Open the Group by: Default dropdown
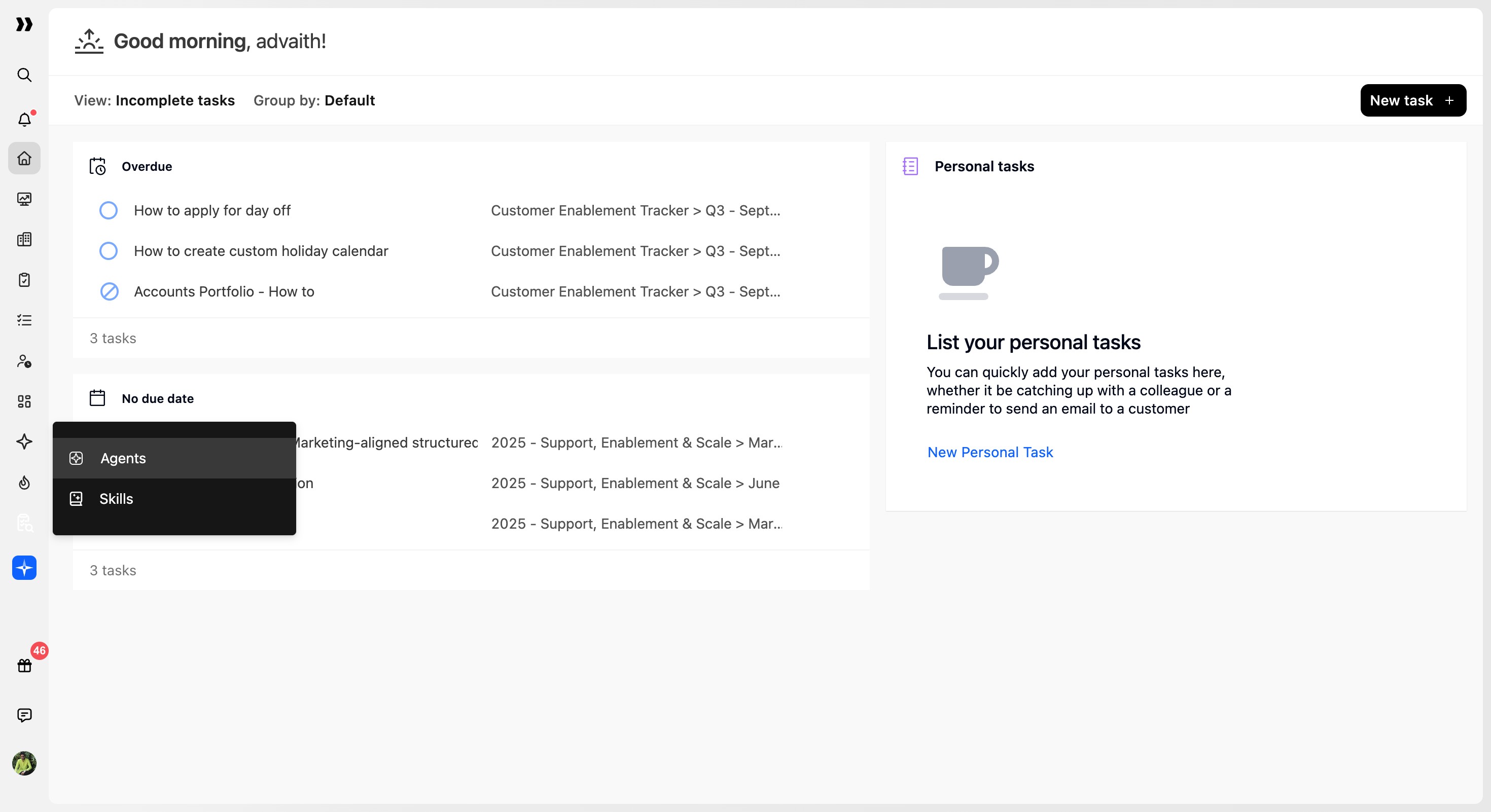The height and width of the screenshot is (812, 1491). (314, 101)
